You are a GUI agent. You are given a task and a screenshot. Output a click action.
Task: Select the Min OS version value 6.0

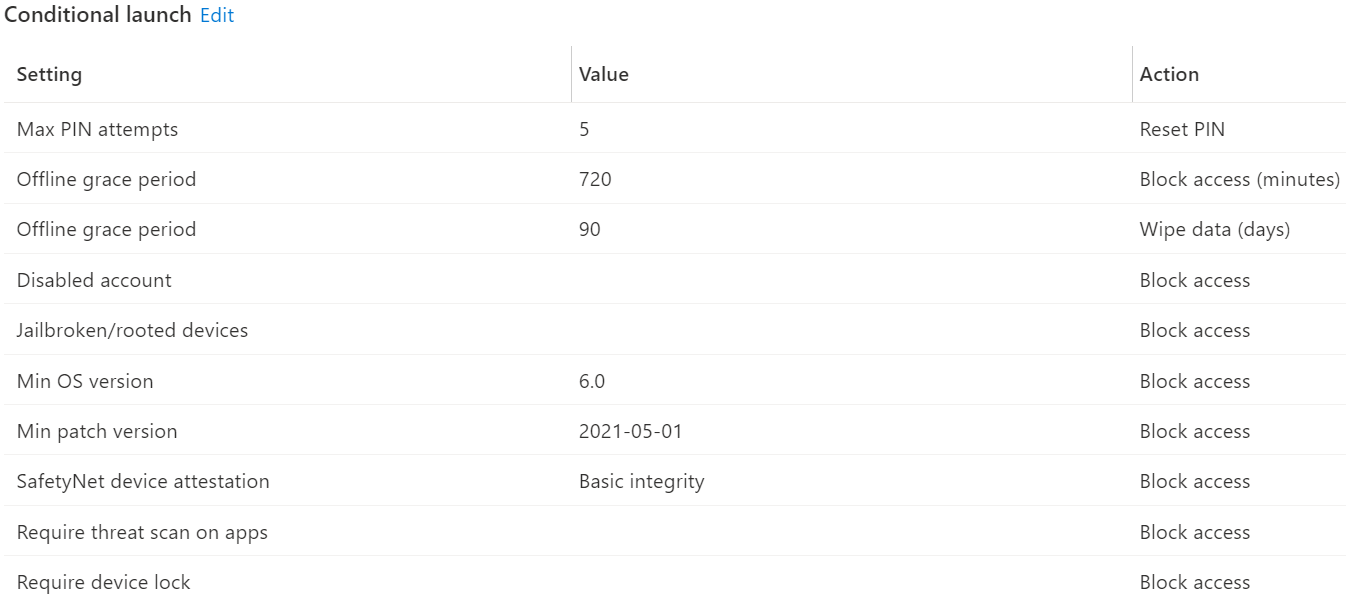(x=592, y=381)
